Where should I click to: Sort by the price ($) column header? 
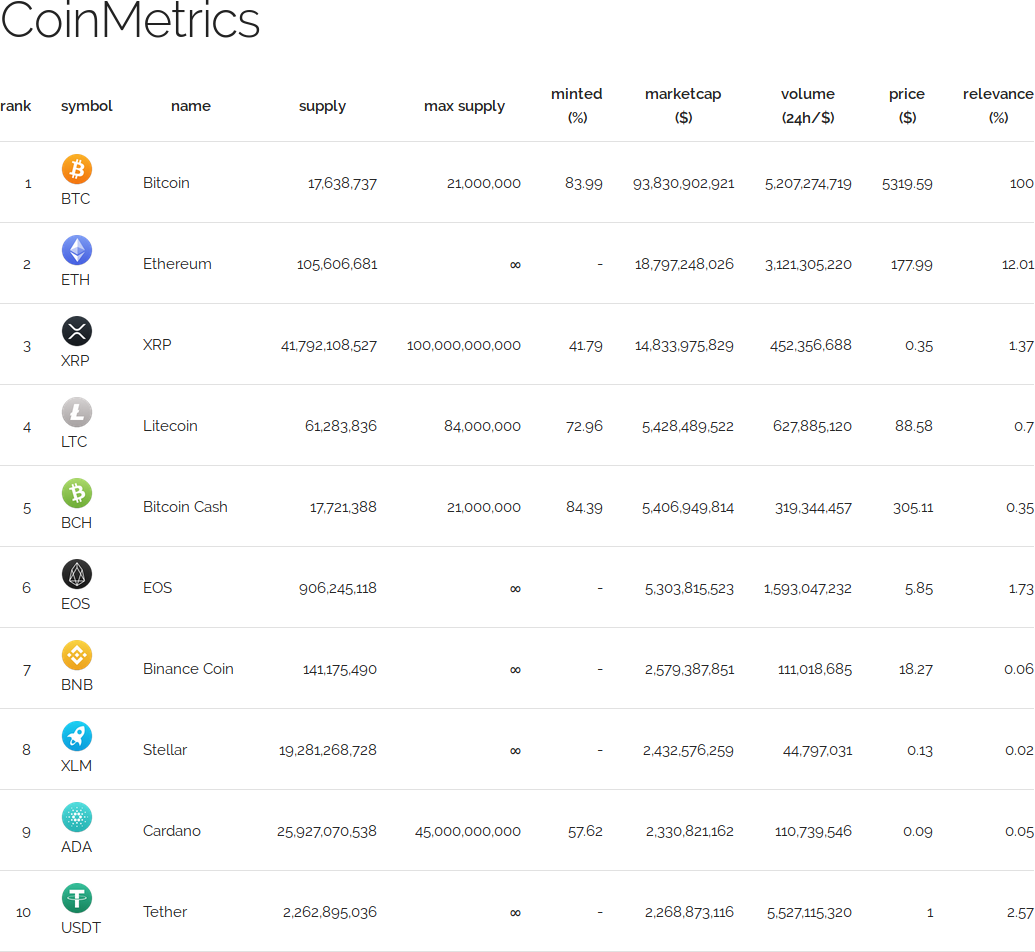click(907, 106)
